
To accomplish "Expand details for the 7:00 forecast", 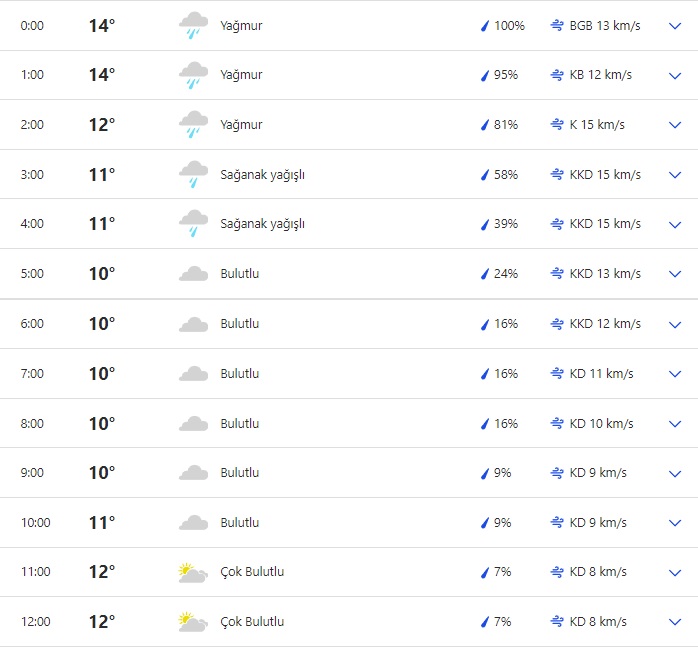I will (674, 374).
